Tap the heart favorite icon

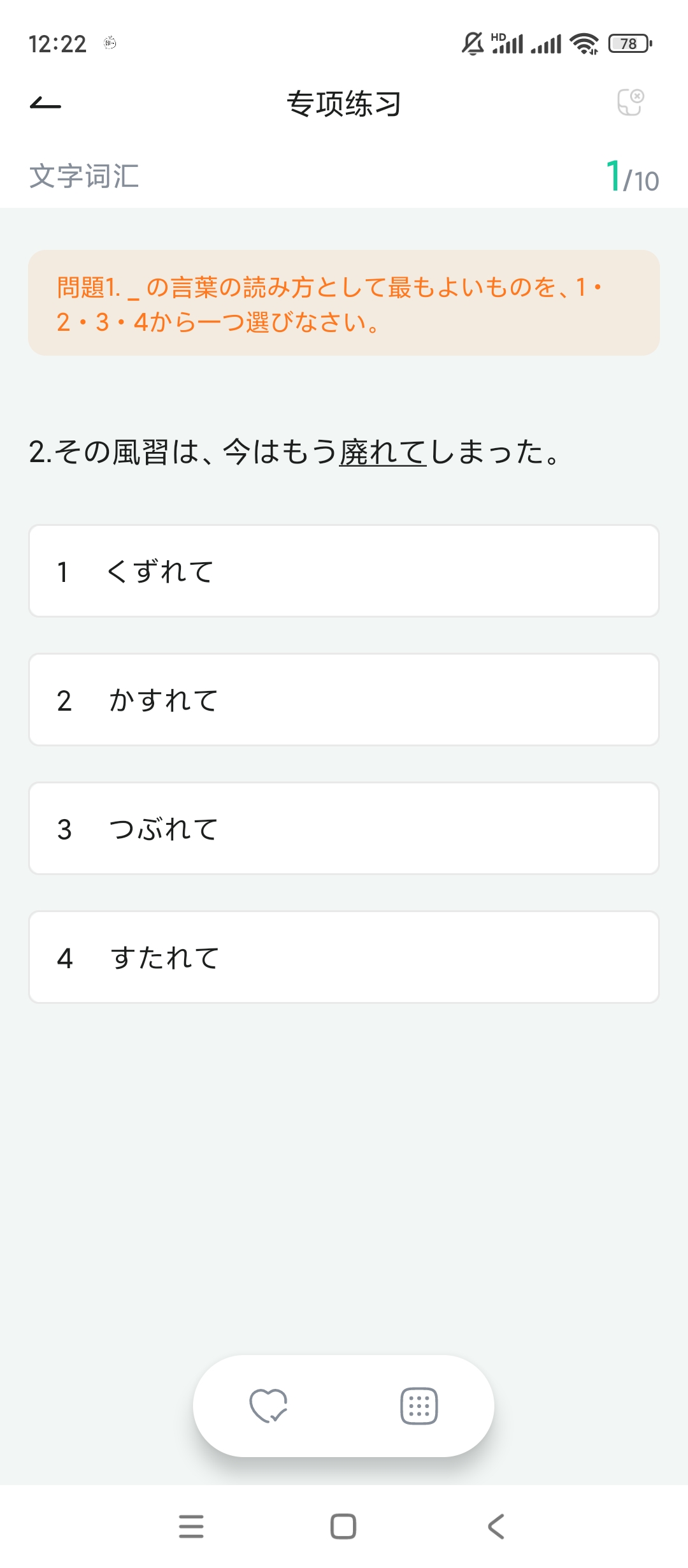268,1405
